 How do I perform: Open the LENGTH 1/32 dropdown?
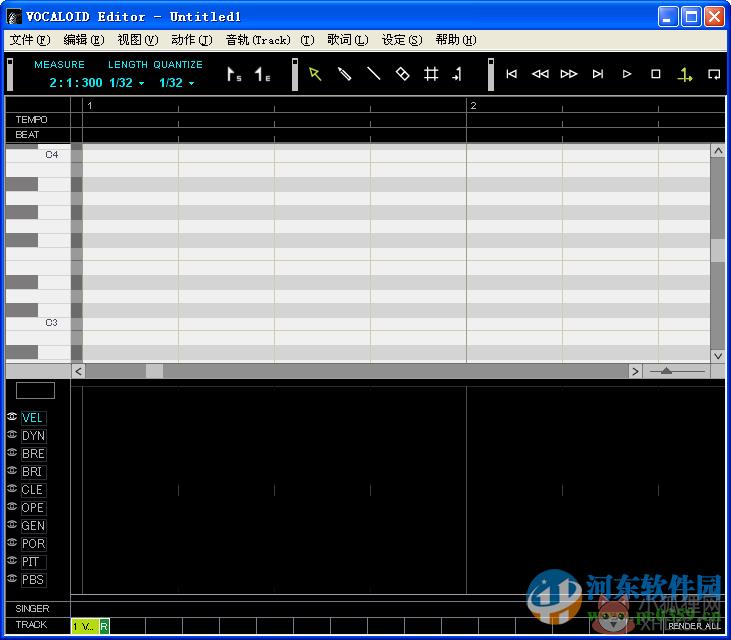pos(127,83)
